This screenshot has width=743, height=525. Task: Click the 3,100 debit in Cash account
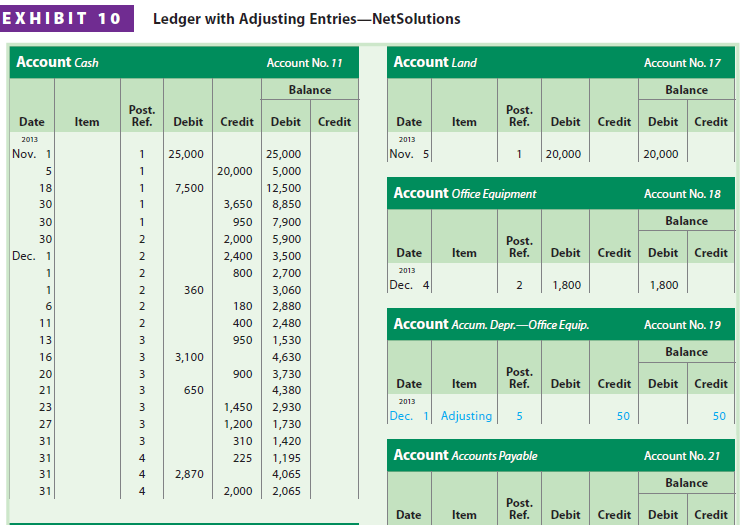click(x=188, y=356)
